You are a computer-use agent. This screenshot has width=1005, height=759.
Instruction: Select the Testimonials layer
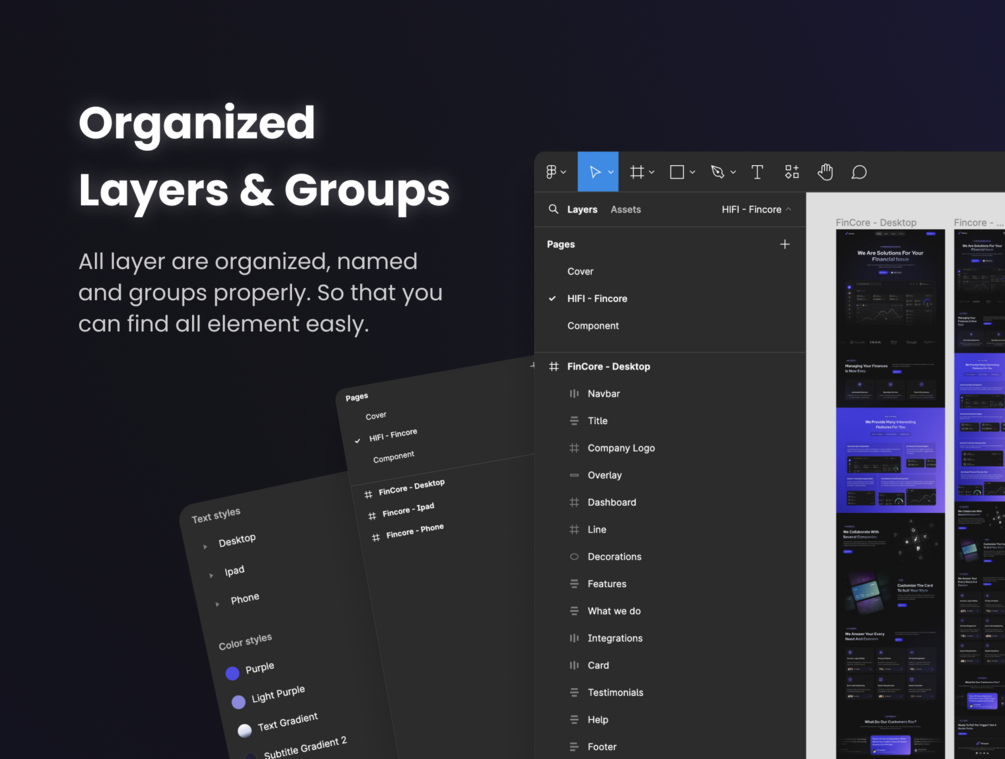[x=615, y=692]
